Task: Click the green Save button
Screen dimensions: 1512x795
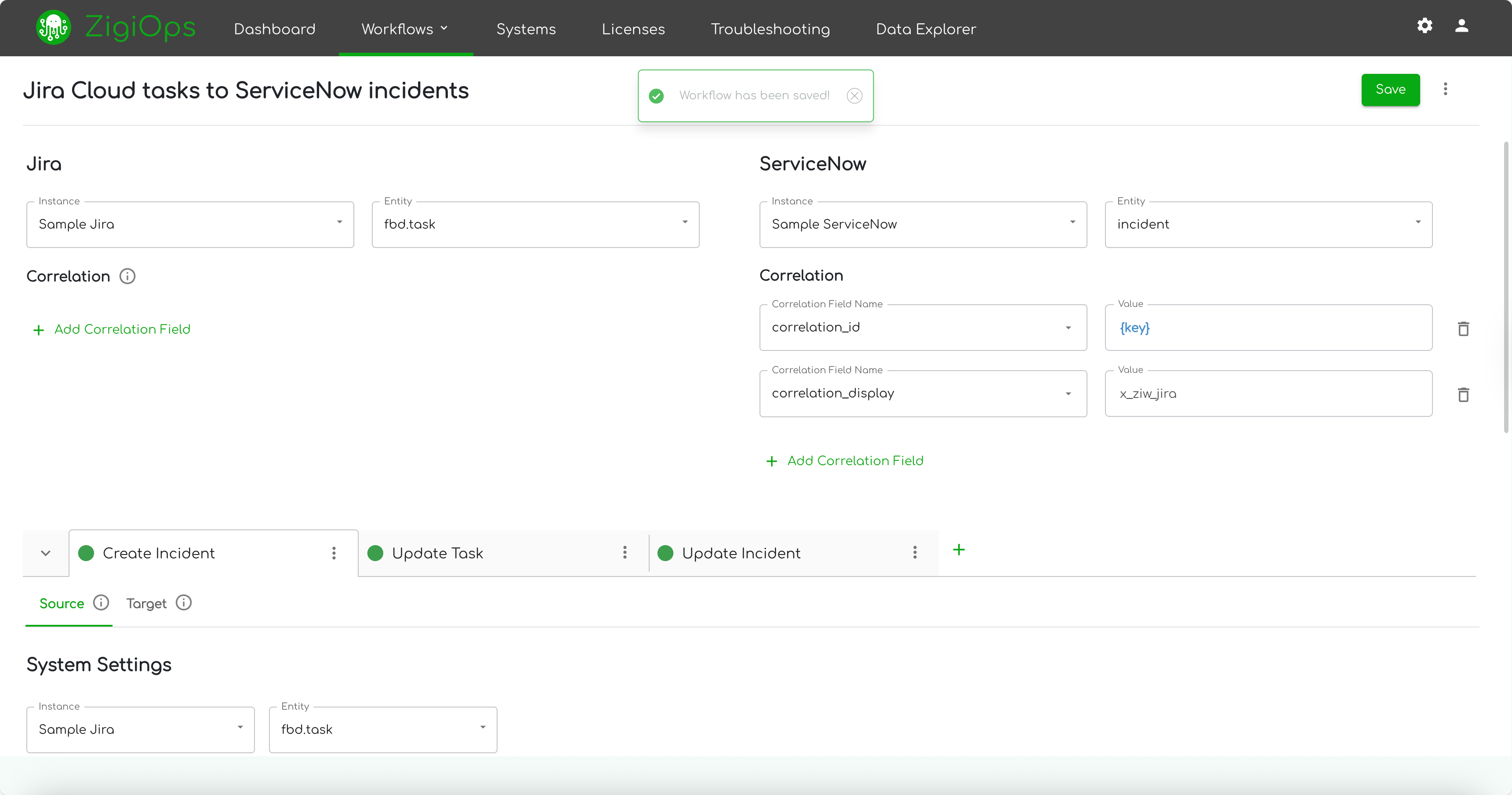Action: coord(1390,90)
